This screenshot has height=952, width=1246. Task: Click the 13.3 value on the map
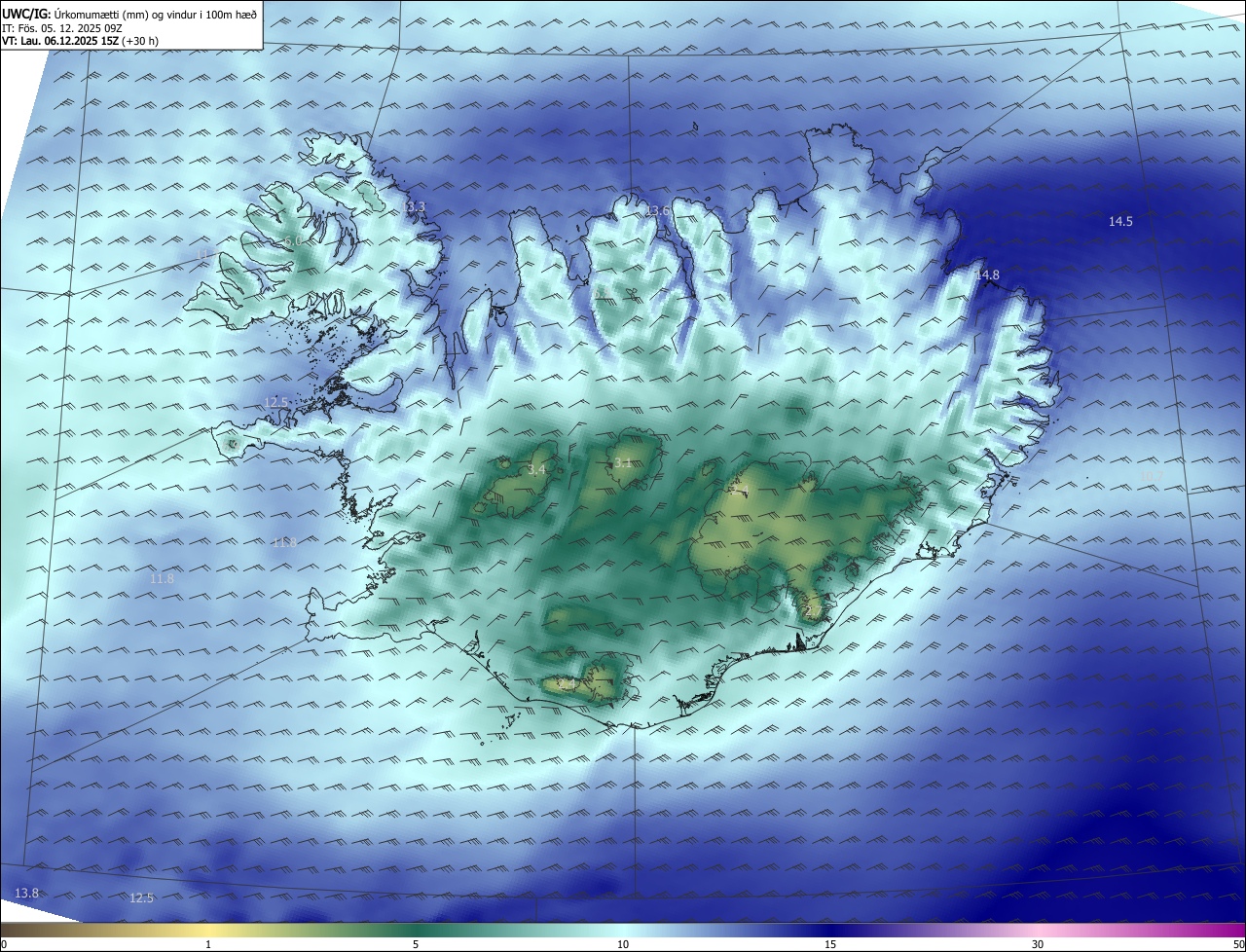(415, 207)
